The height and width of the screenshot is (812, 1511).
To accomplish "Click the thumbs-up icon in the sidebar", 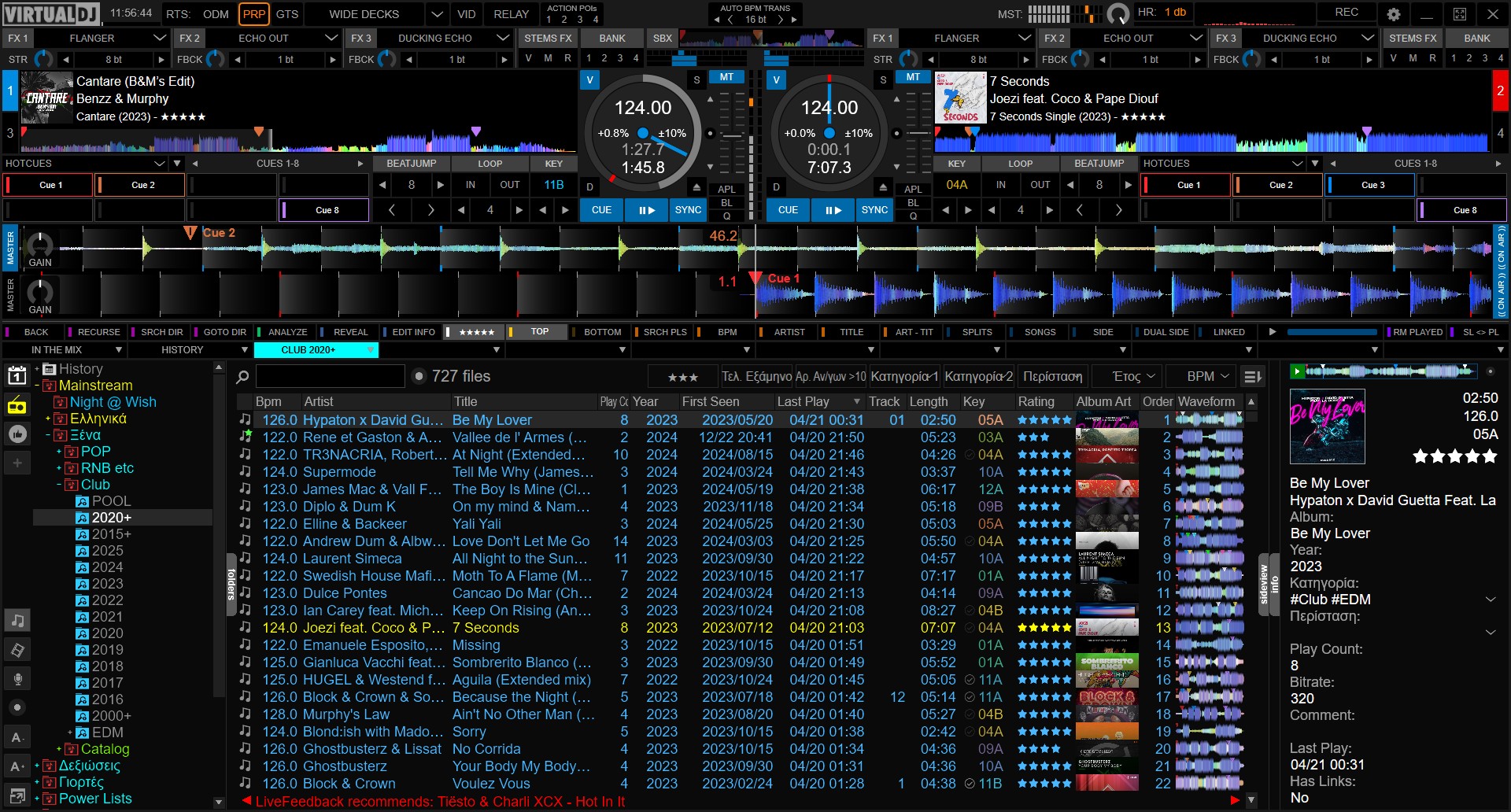I will pos(17,434).
